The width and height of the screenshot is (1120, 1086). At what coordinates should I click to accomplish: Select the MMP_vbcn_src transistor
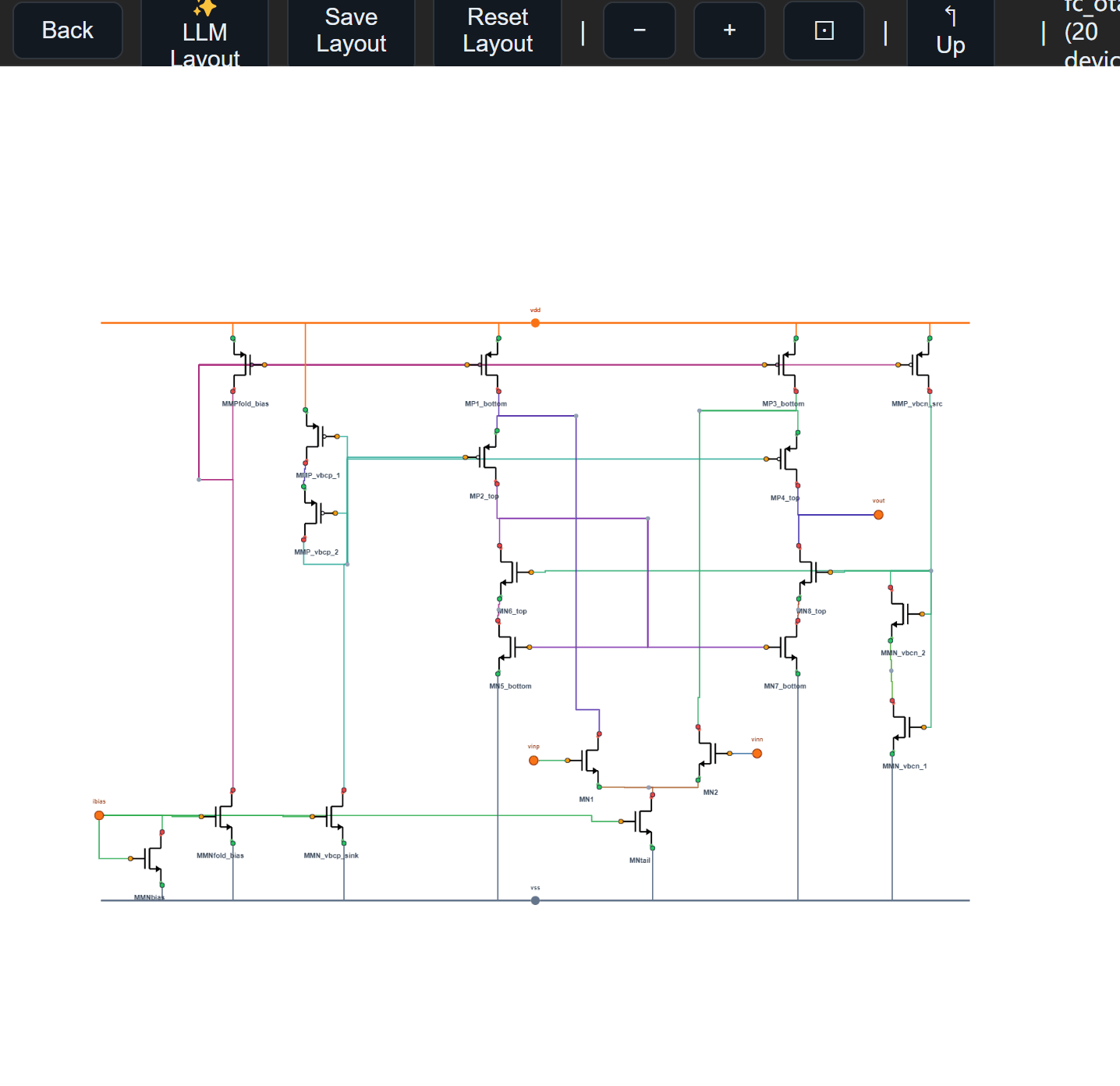click(917, 364)
